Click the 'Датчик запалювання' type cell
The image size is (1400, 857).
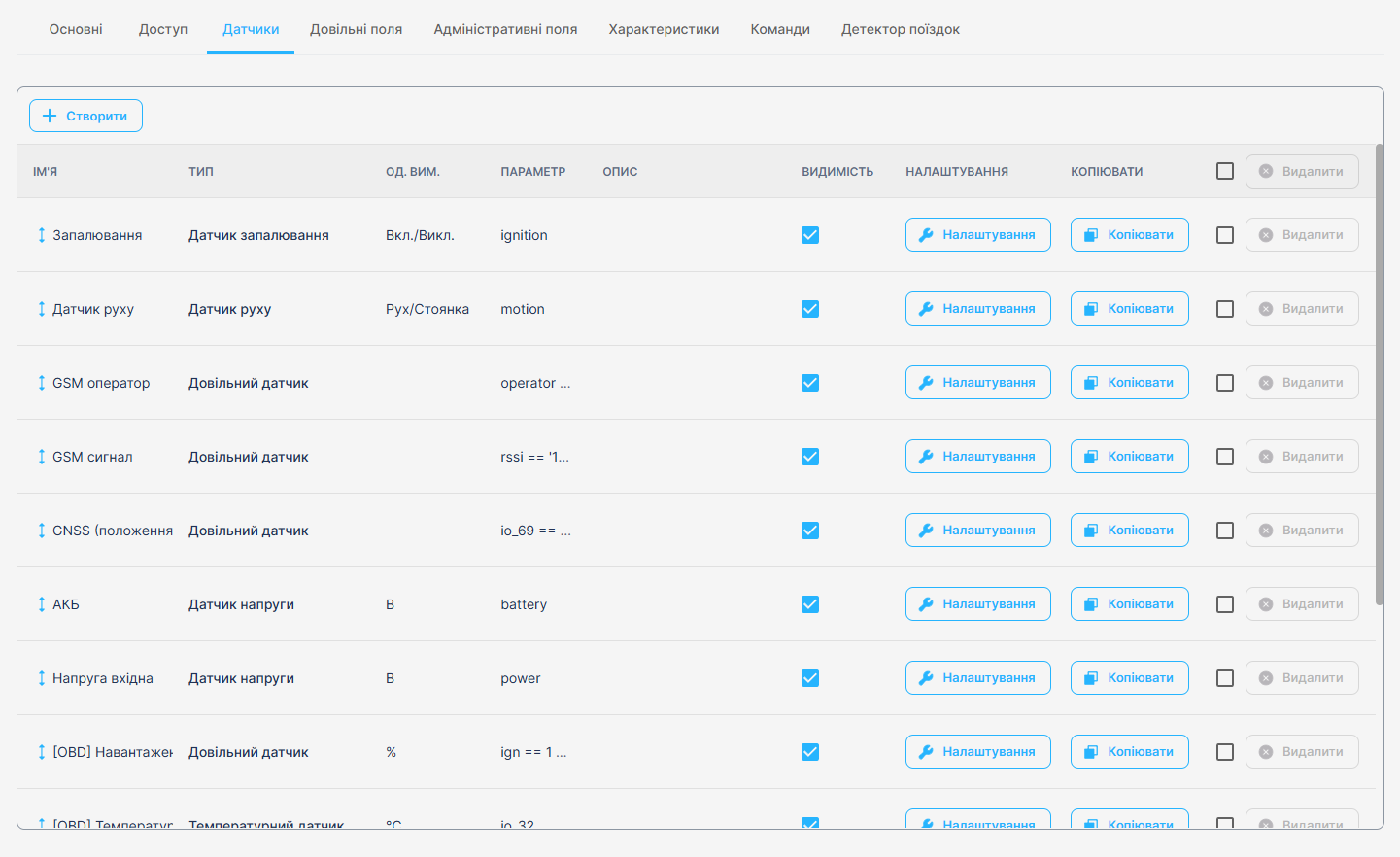258,235
